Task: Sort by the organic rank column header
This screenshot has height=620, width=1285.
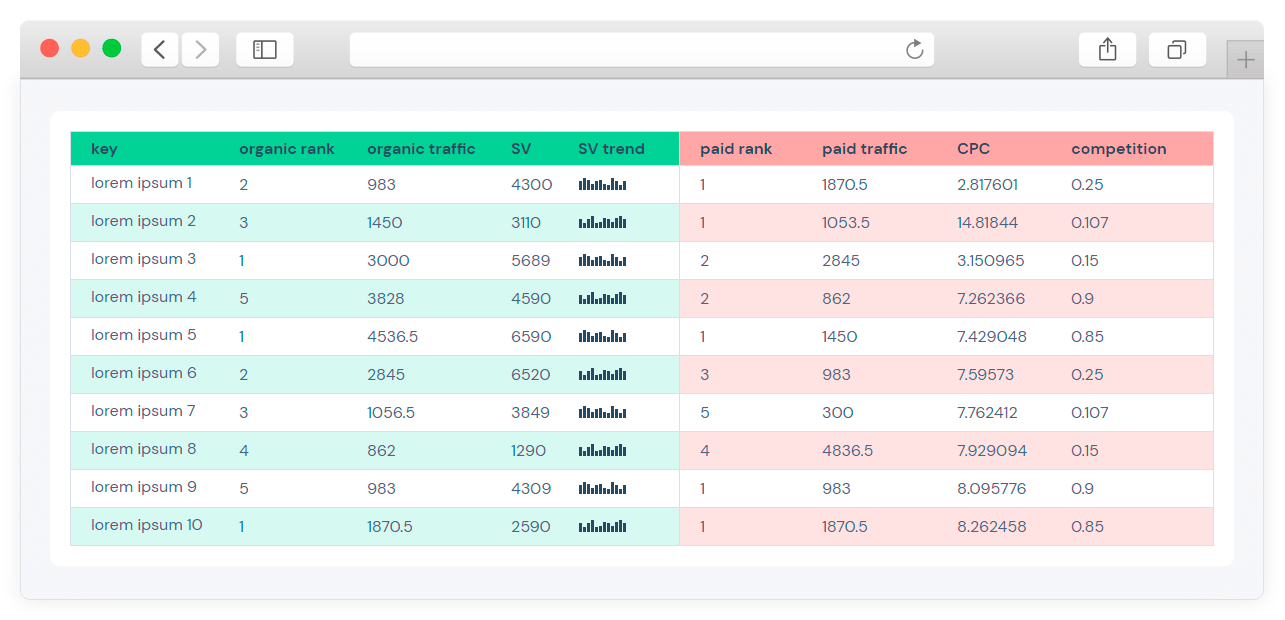Action: click(287, 149)
